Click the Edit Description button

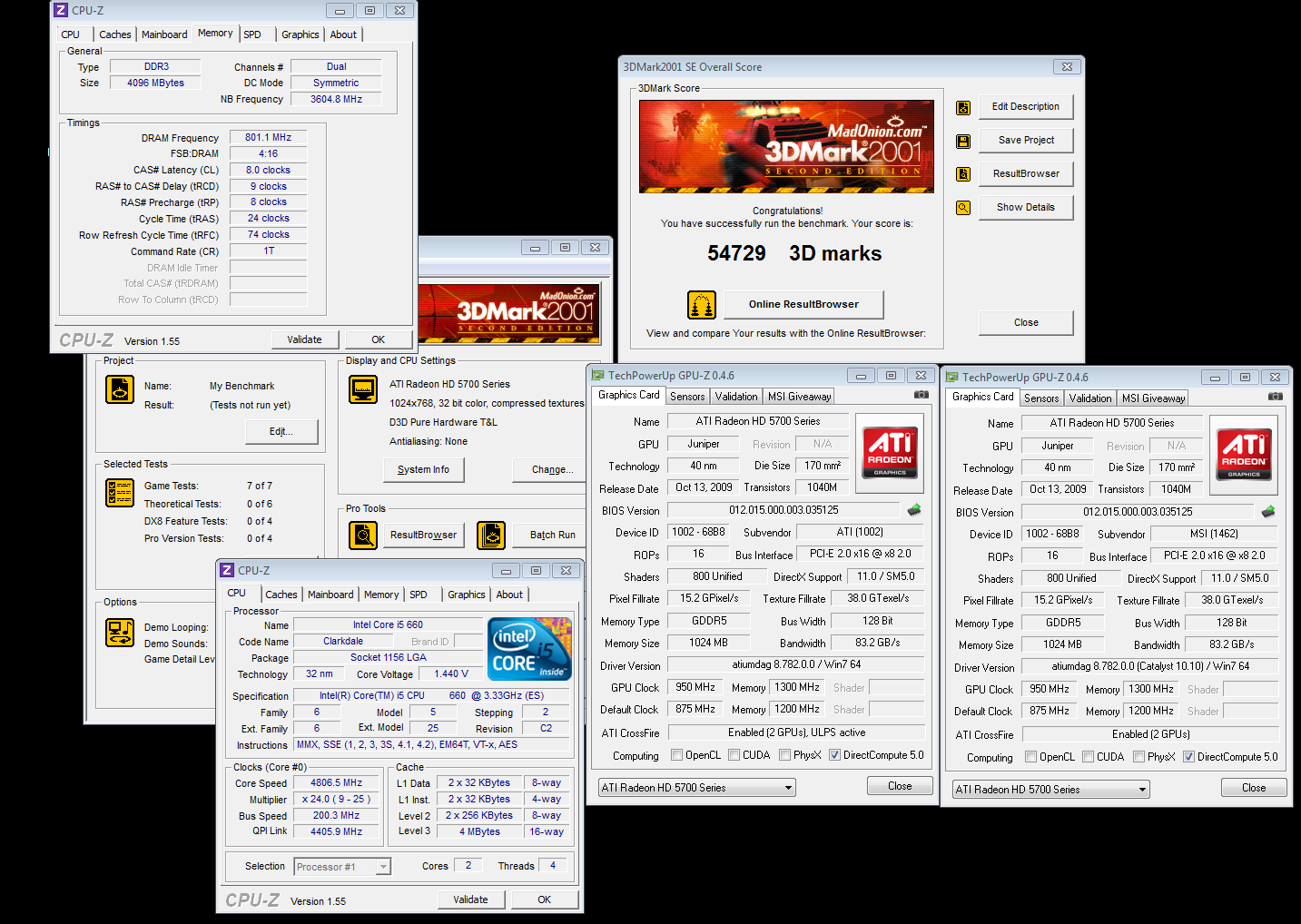[x=1026, y=107]
